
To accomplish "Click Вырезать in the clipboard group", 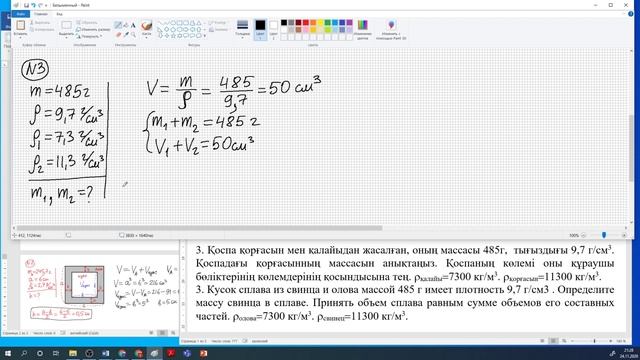I will coord(40,23).
